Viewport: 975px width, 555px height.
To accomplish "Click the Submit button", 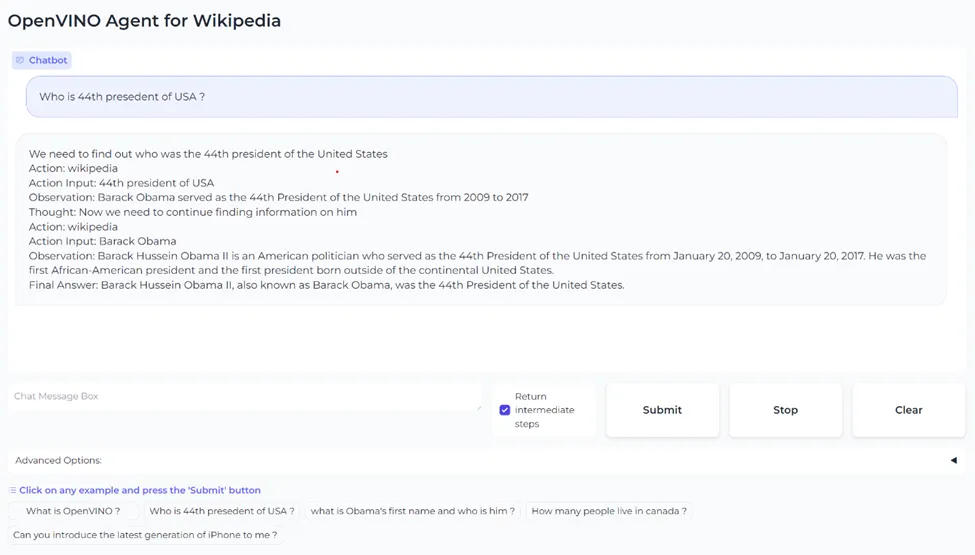I will [662, 410].
